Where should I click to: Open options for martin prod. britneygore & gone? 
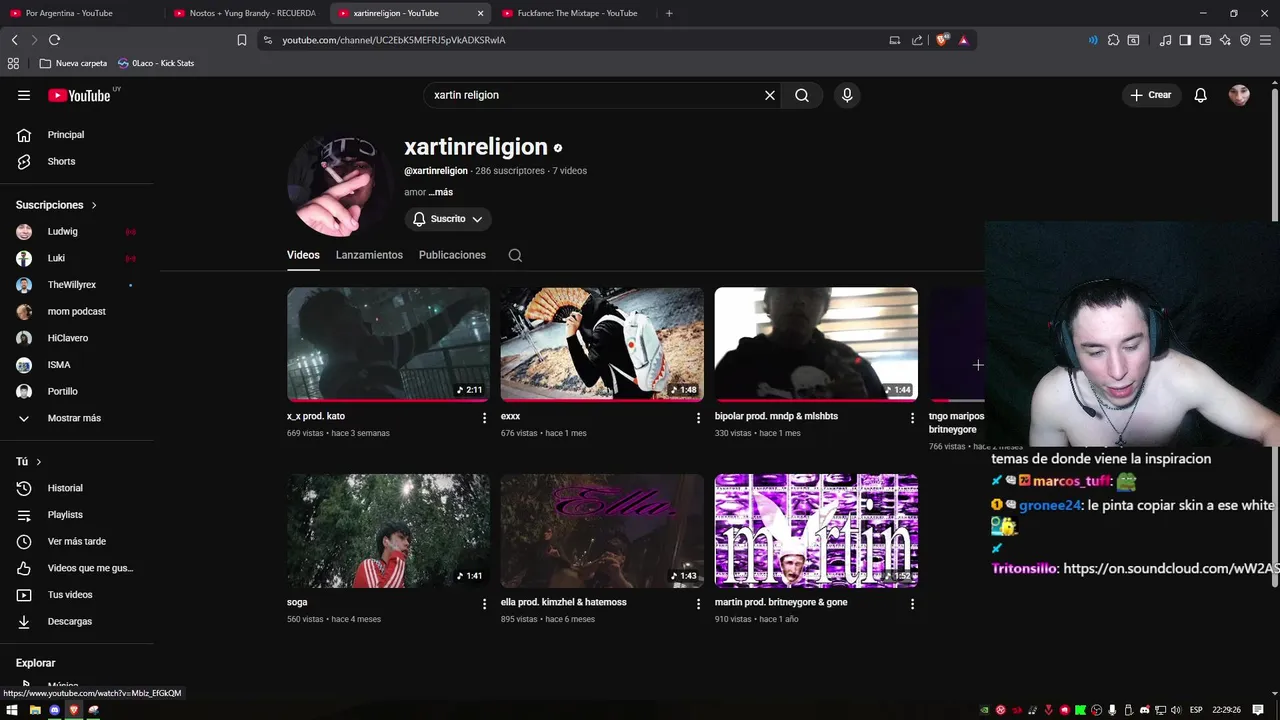[912, 604]
